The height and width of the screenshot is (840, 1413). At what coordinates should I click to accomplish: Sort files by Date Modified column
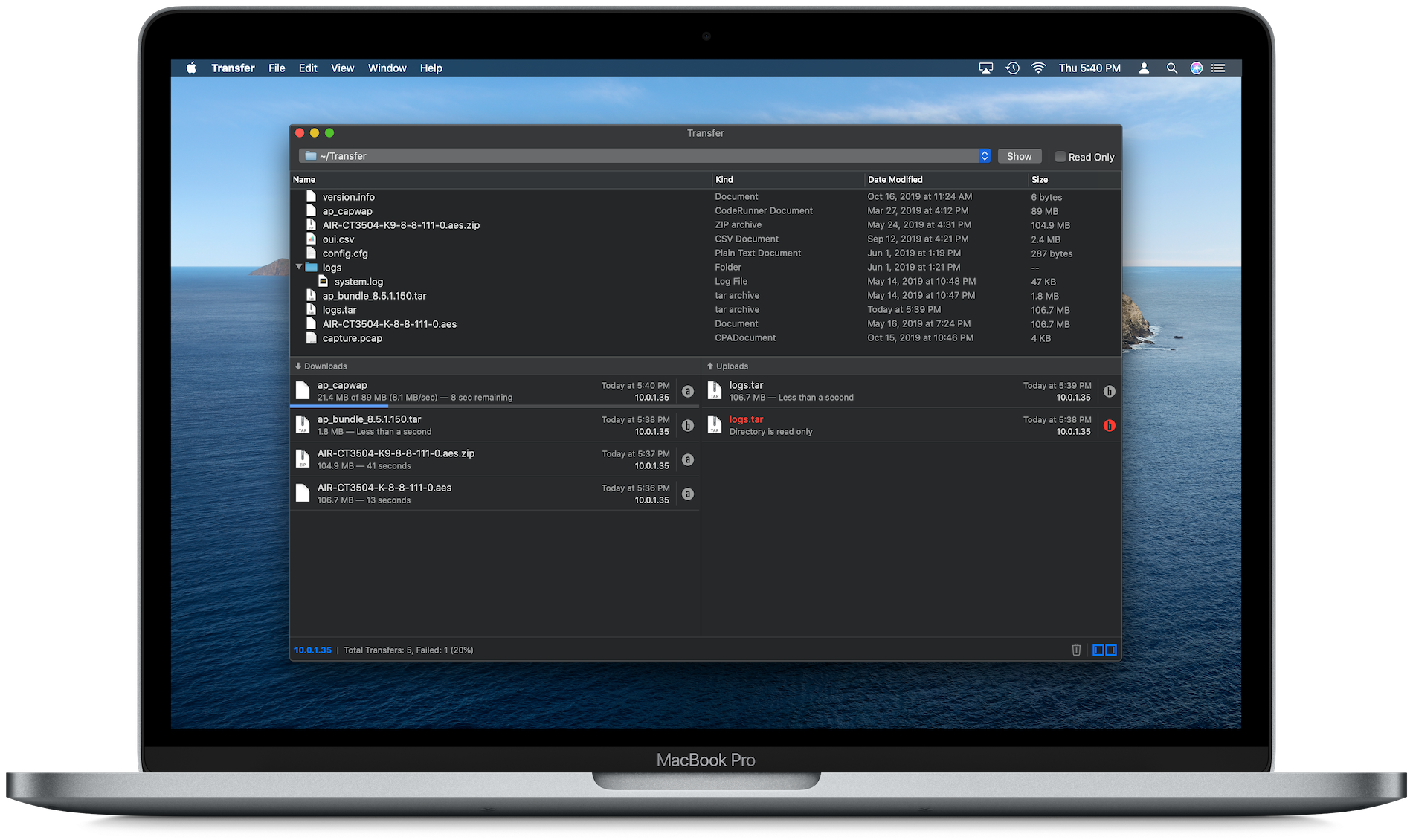click(x=895, y=180)
